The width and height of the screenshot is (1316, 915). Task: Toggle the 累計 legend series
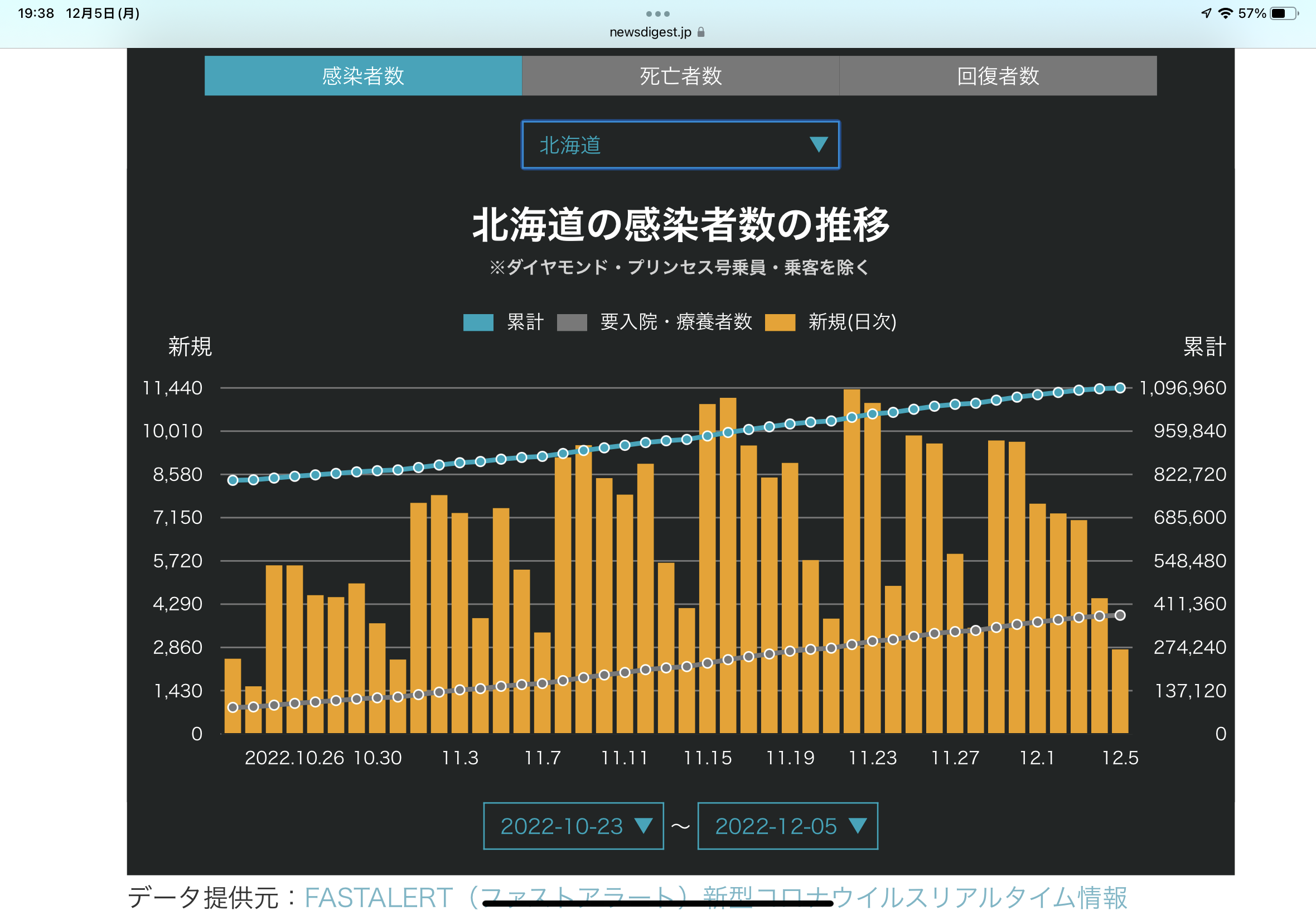[503, 322]
